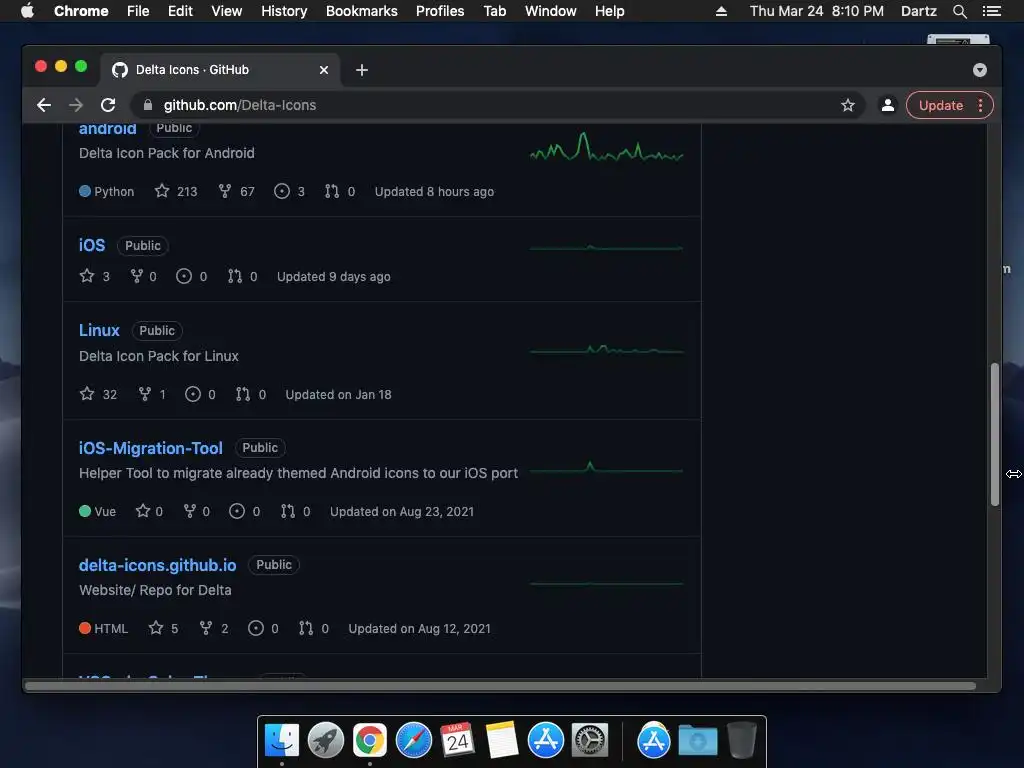The image size is (1024, 768).
Task: Bookmark this page with the star icon
Action: pyautogui.click(x=848, y=105)
